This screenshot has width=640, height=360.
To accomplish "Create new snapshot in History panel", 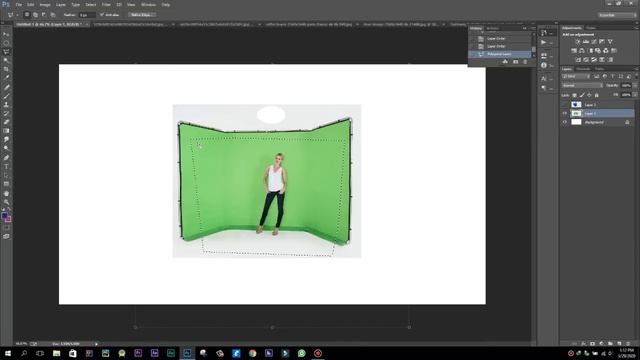I will pyautogui.click(x=516, y=62).
